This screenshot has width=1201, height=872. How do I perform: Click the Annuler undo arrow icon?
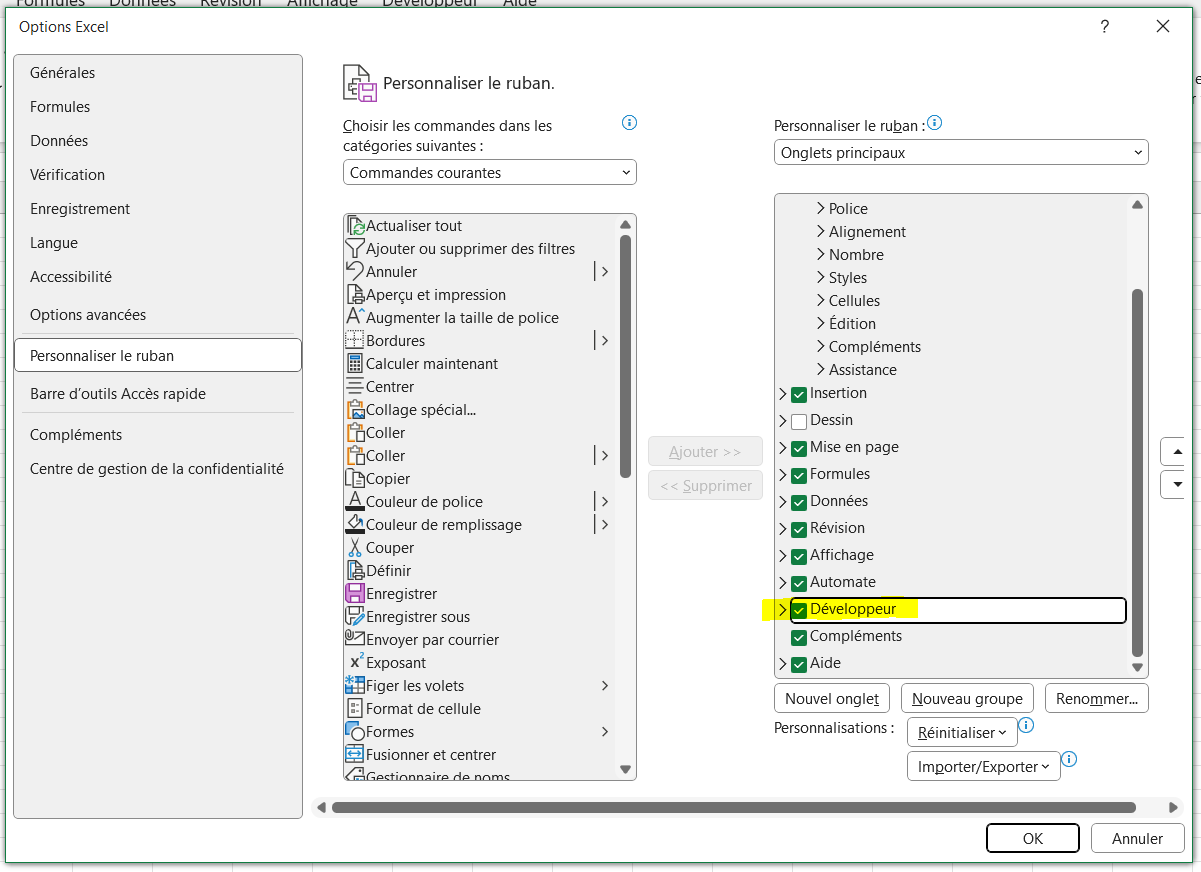(355, 272)
